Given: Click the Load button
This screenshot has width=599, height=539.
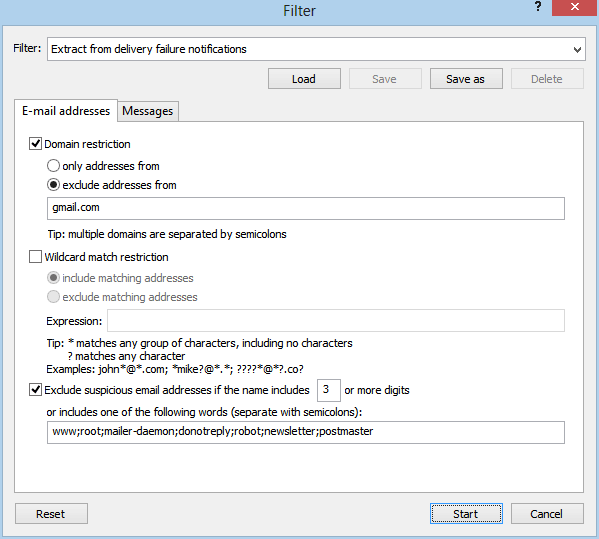Looking at the screenshot, I should point(304,79).
